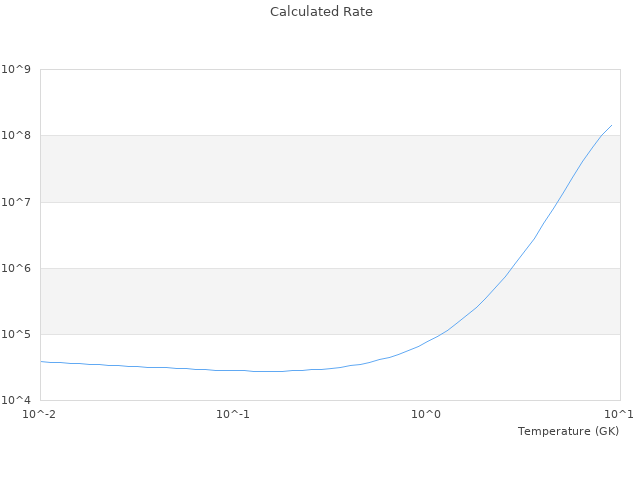Click the "Temperature (GK)" x-axis title
640x480 pixels.
(x=568, y=431)
